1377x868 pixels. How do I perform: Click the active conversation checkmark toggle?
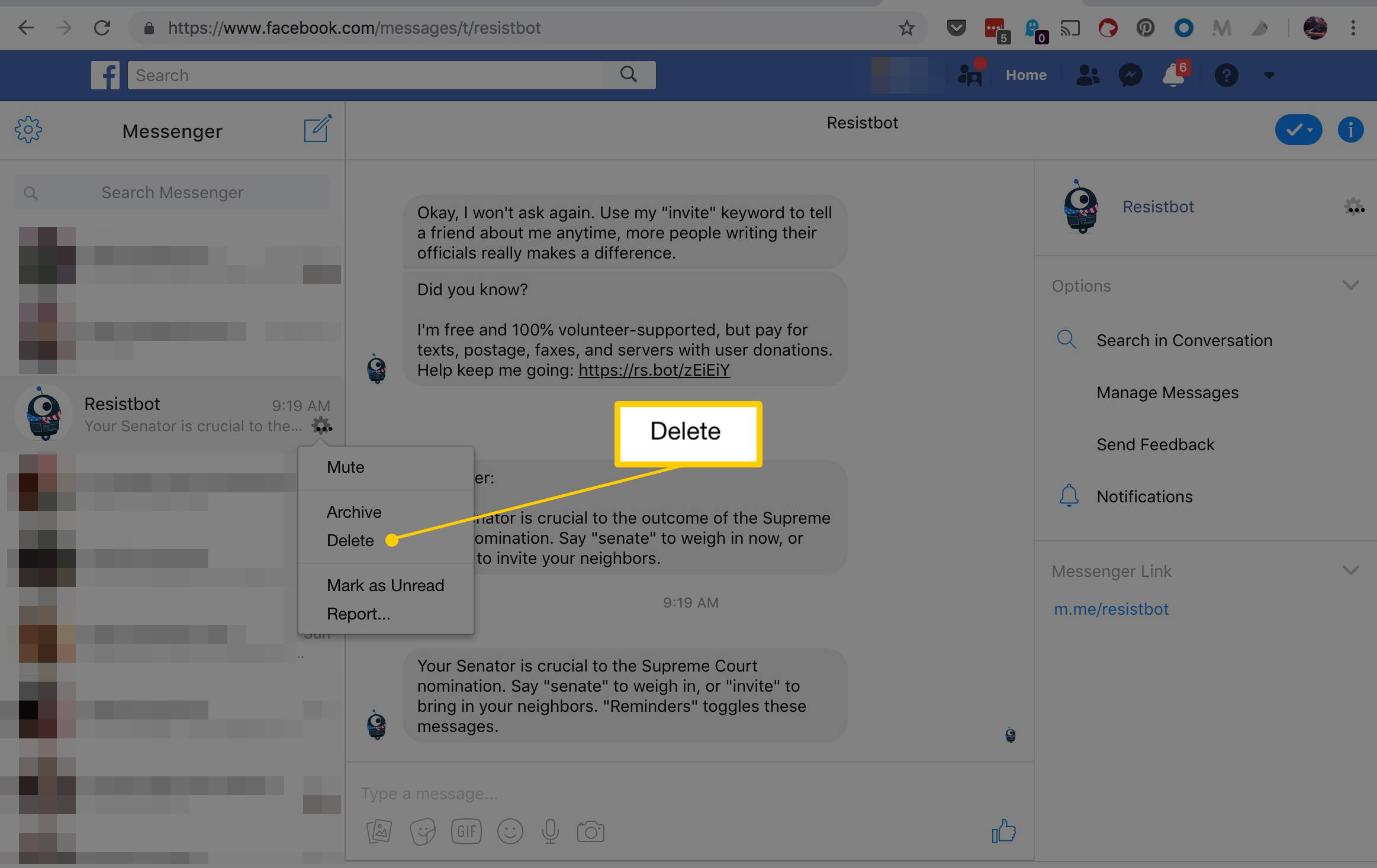[1299, 129]
